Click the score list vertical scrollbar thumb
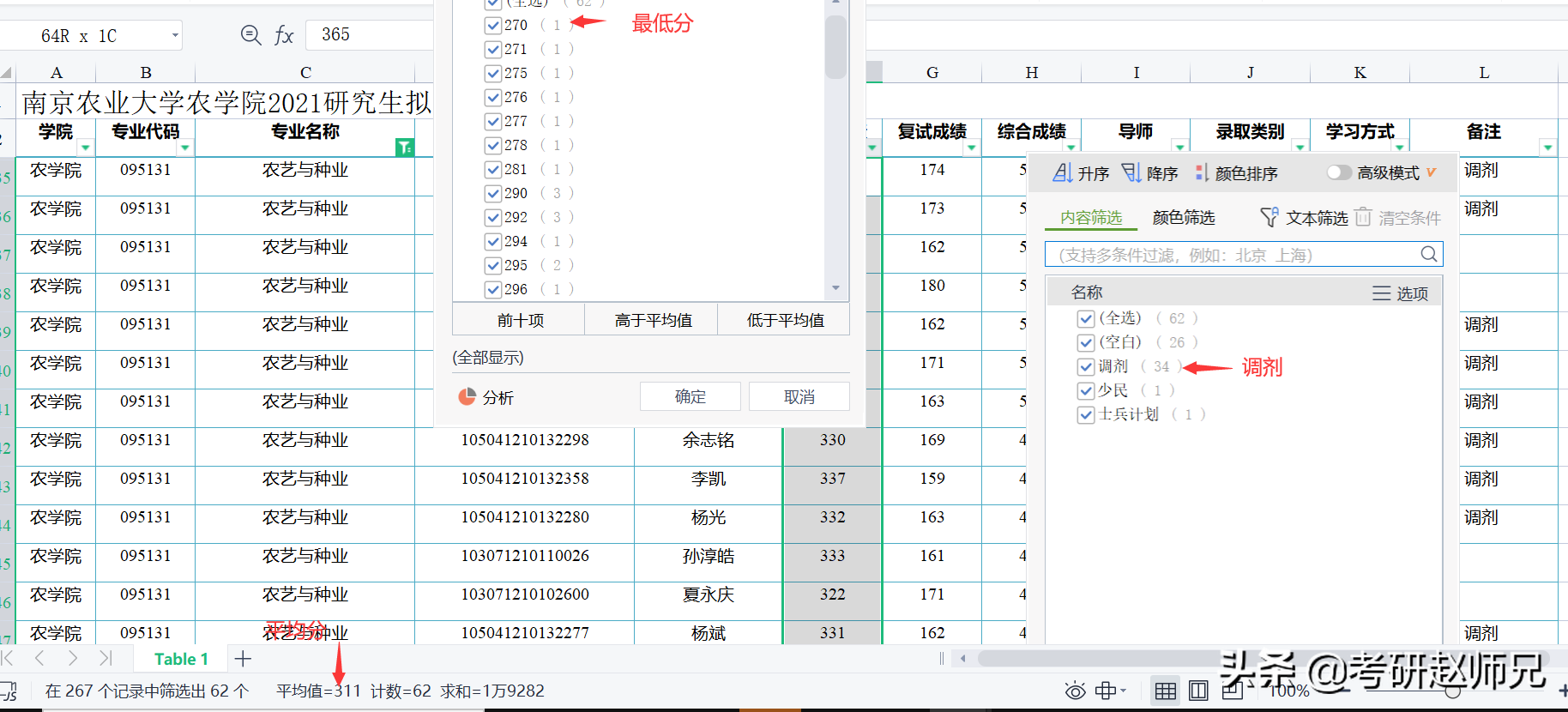 pos(835,46)
